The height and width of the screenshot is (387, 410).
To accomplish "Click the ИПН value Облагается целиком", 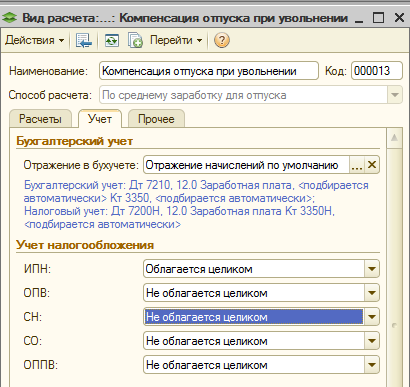I will pyautogui.click(x=254, y=269).
